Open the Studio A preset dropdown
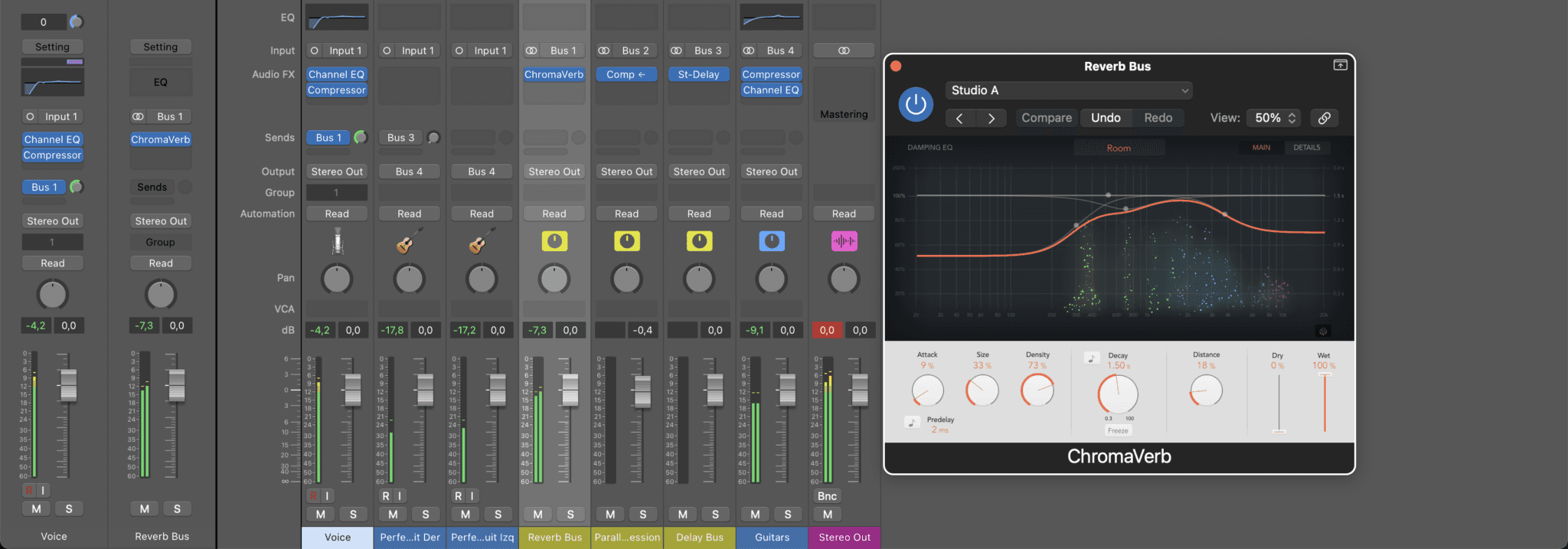This screenshot has width=1568, height=549. (1069, 90)
